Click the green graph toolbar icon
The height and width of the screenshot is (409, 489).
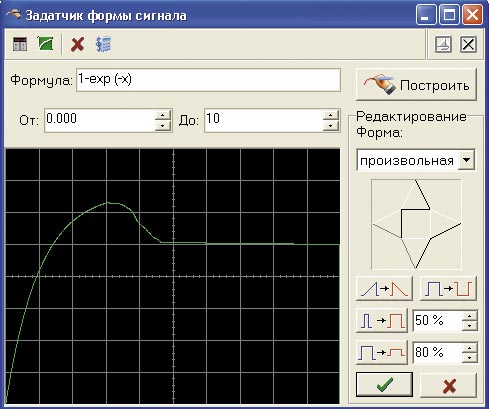tap(46, 44)
